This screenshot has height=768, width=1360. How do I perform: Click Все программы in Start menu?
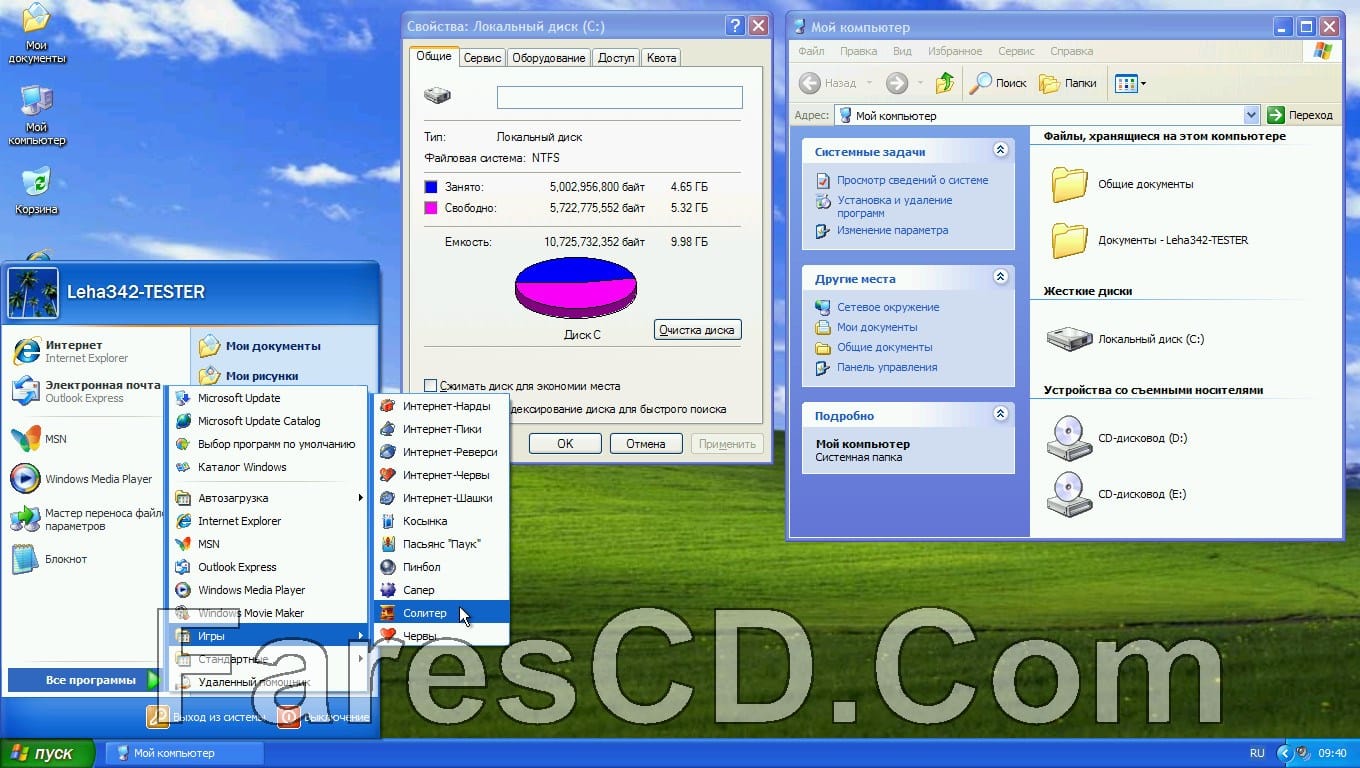84,680
